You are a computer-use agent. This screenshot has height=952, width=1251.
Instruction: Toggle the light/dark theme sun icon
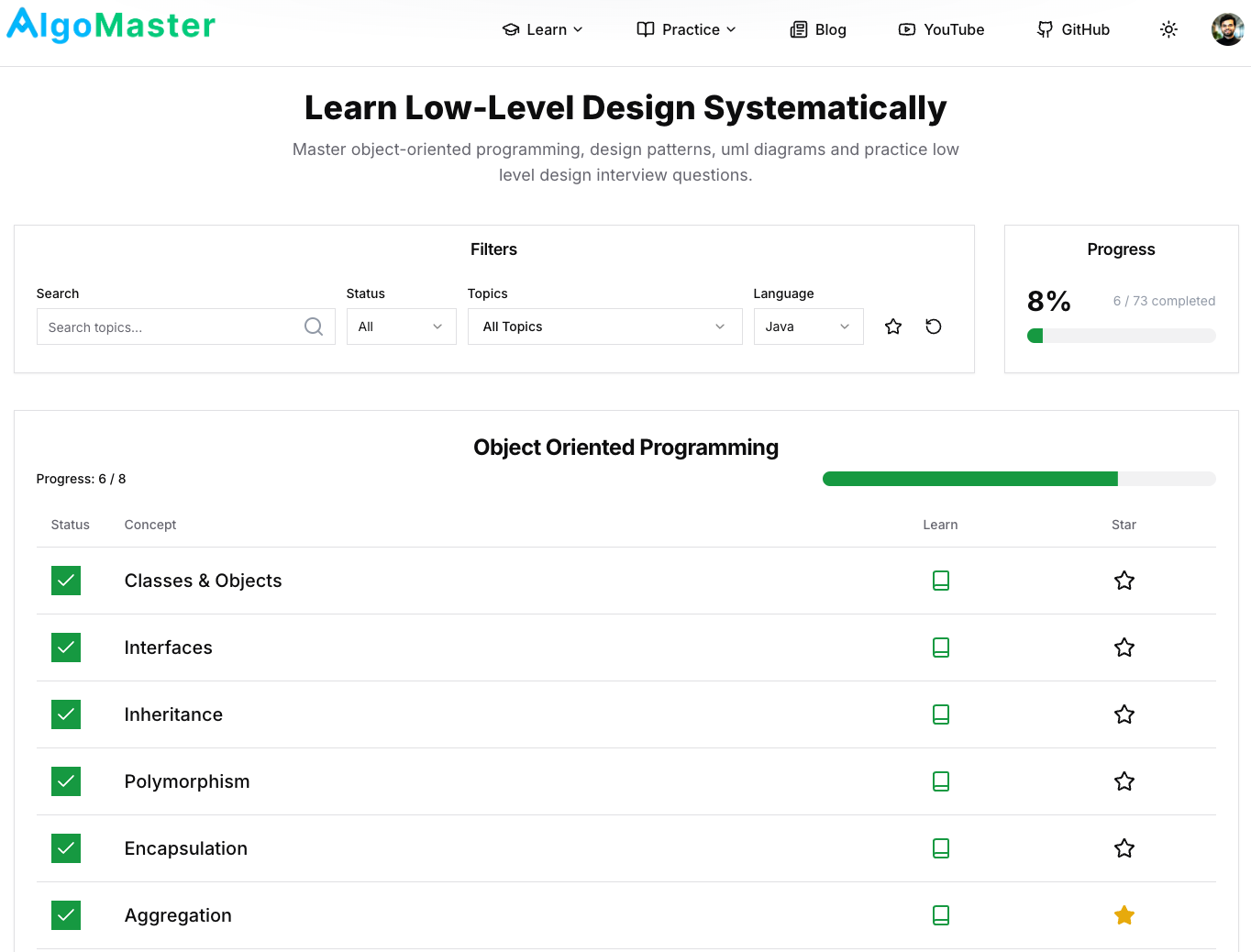pos(1168,29)
